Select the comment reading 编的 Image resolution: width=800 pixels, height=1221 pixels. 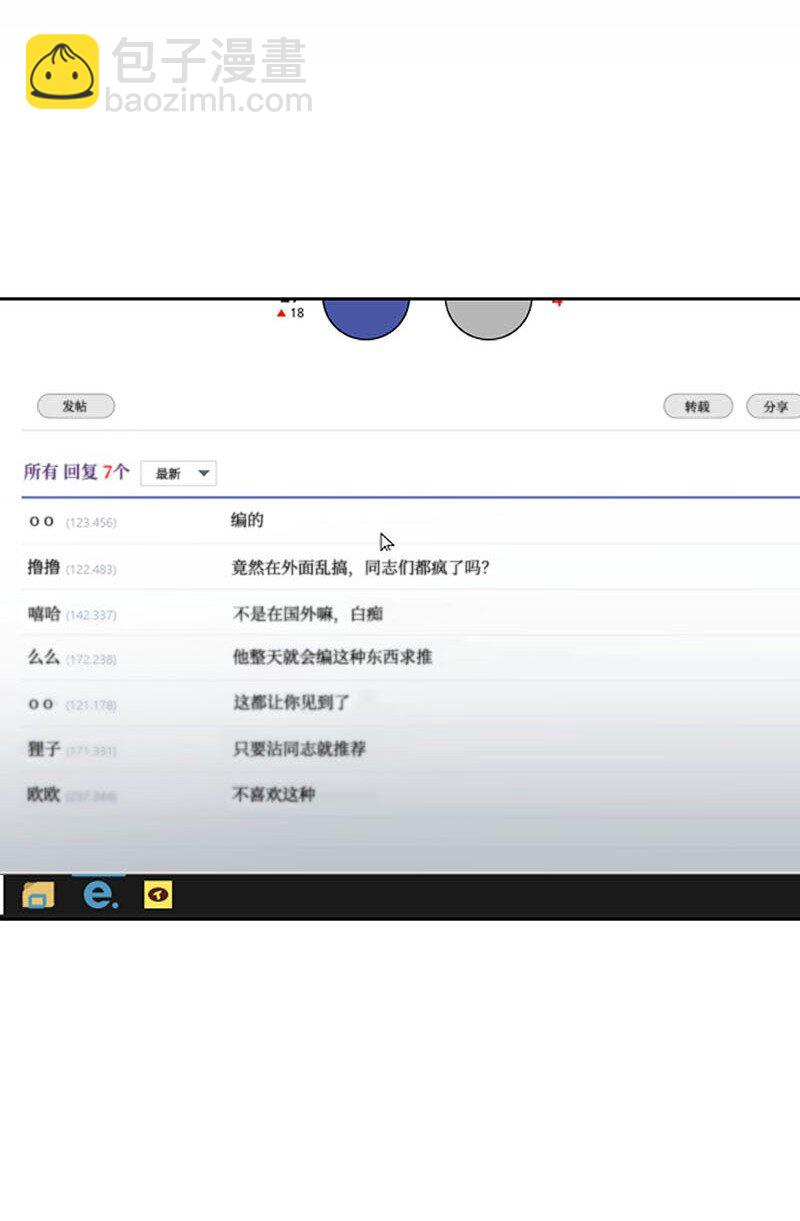tap(247, 521)
